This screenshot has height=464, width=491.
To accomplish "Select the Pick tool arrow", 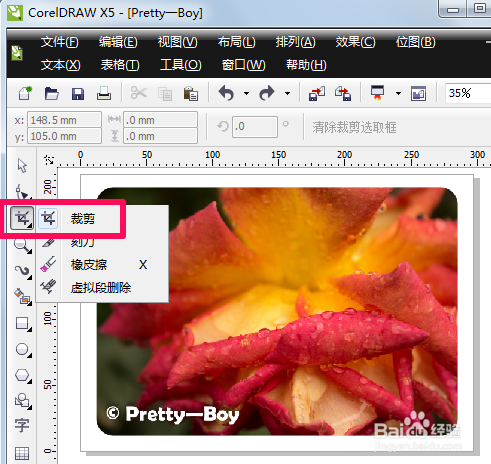I will point(22,165).
